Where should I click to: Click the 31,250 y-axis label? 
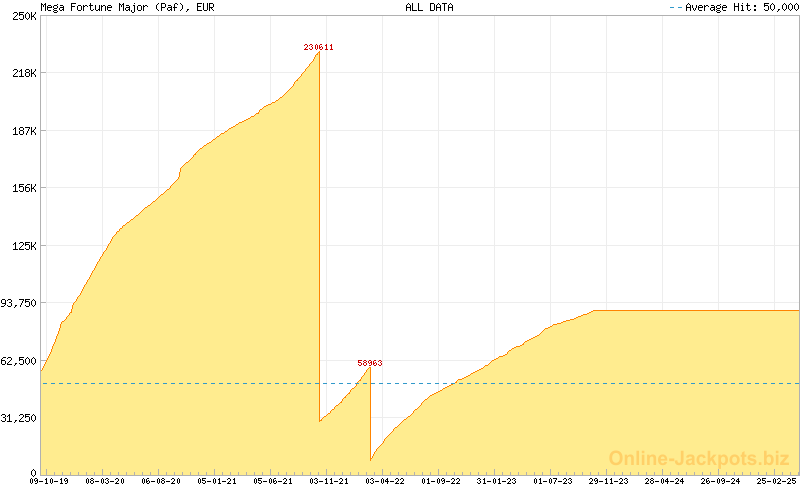click(x=18, y=418)
